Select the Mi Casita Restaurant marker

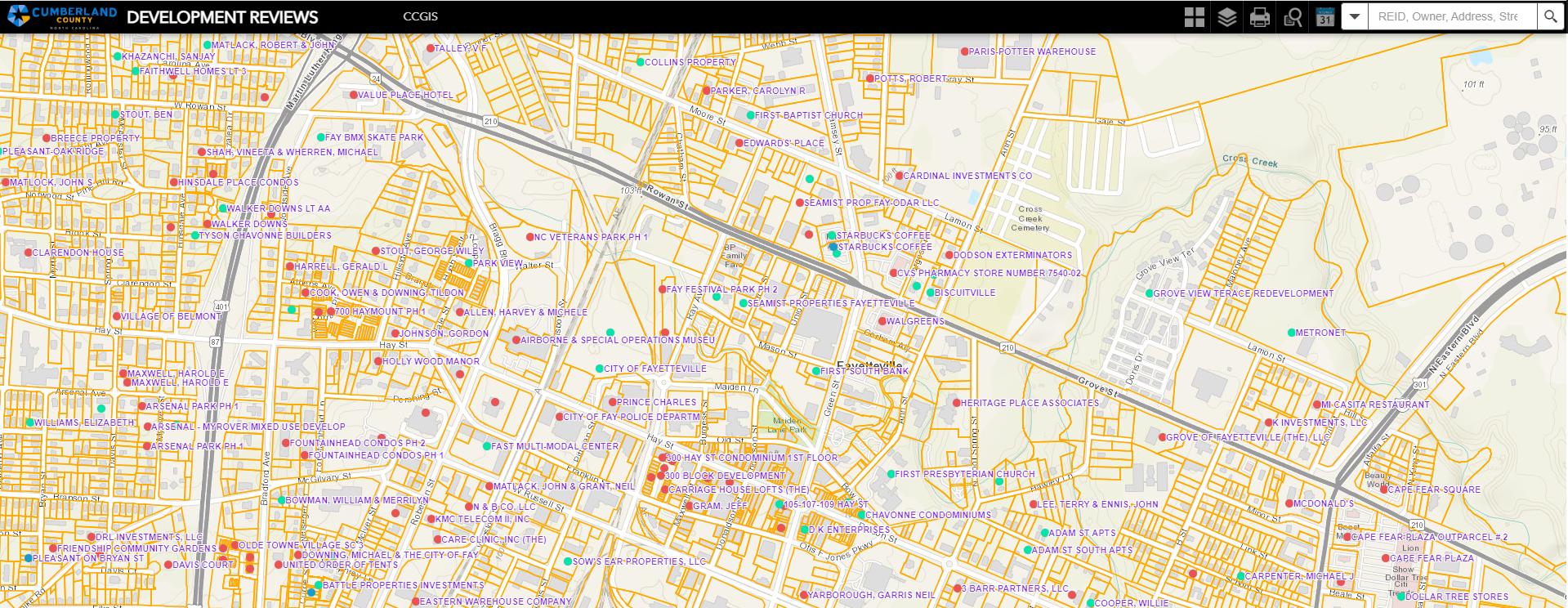[1317, 405]
